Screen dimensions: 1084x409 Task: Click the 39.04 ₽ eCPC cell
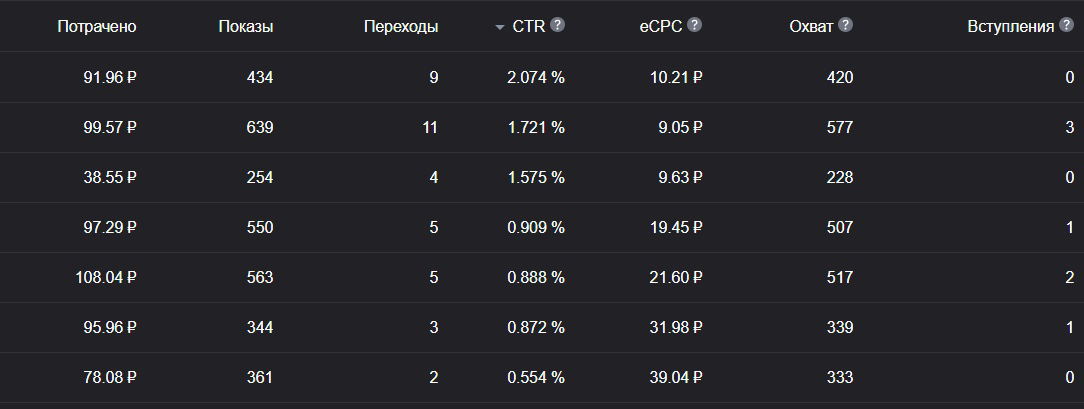pyautogui.click(x=676, y=377)
